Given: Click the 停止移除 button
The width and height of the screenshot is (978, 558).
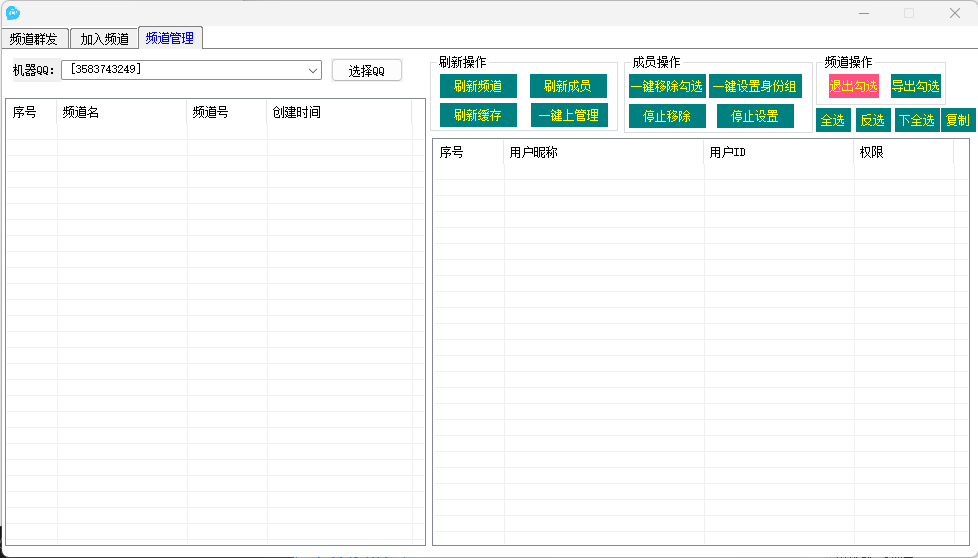Looking at the screenshot, I should pyautogui.click(x=666, y=116).
